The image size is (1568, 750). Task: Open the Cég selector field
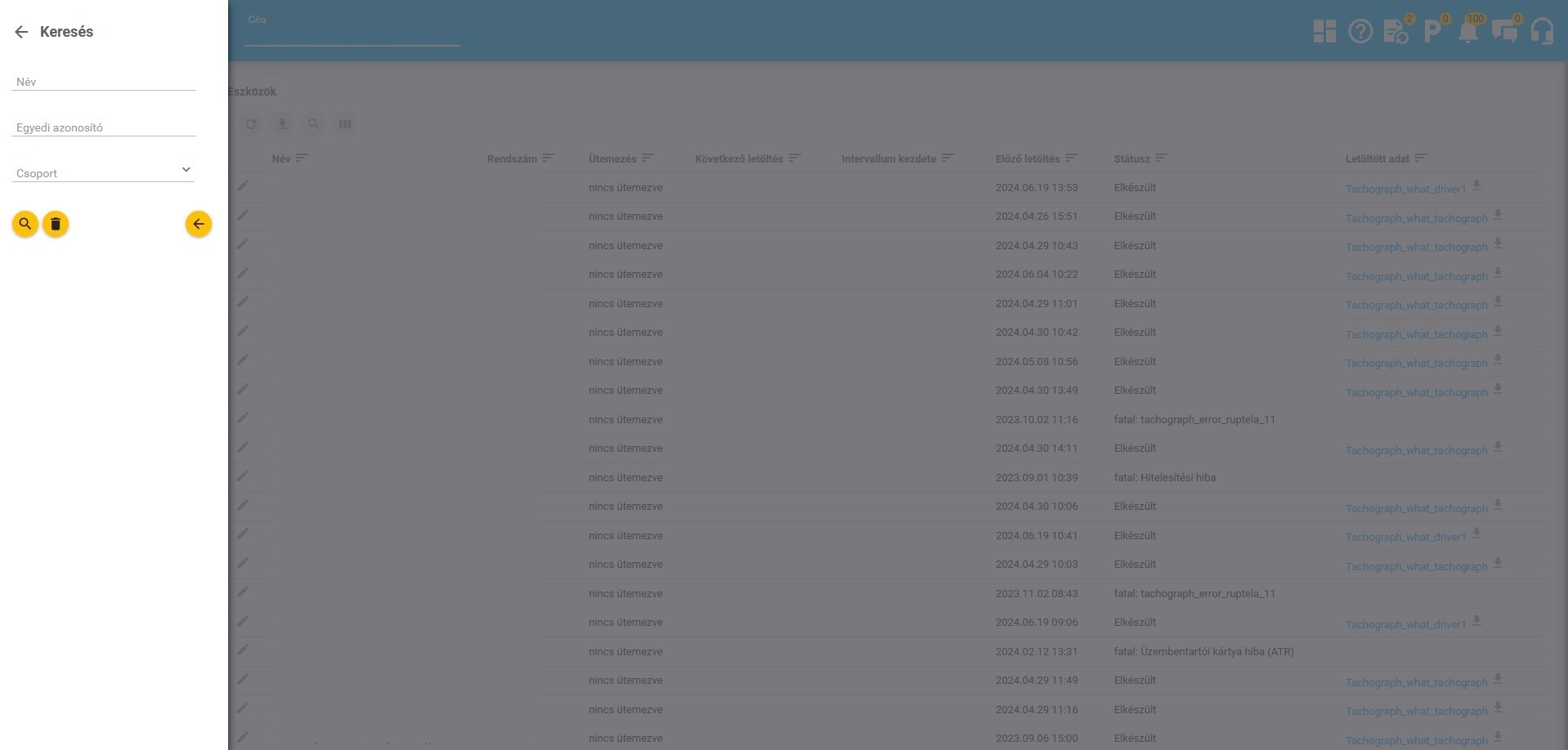tap(352, 33)
